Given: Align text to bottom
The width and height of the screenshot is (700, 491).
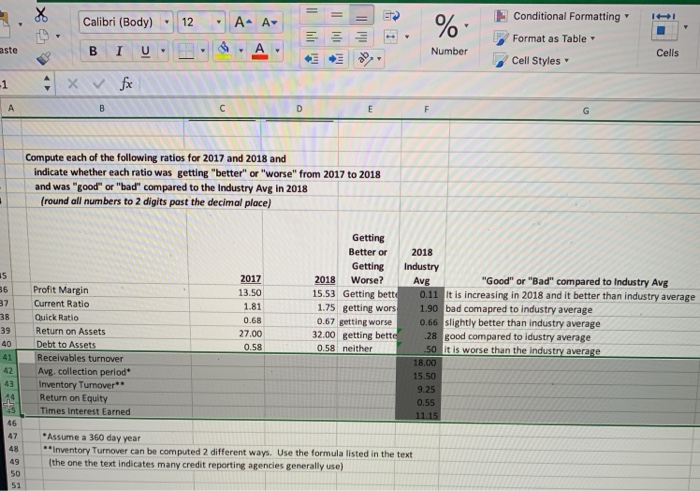Looking at the screenshot, I should point(362,15).
